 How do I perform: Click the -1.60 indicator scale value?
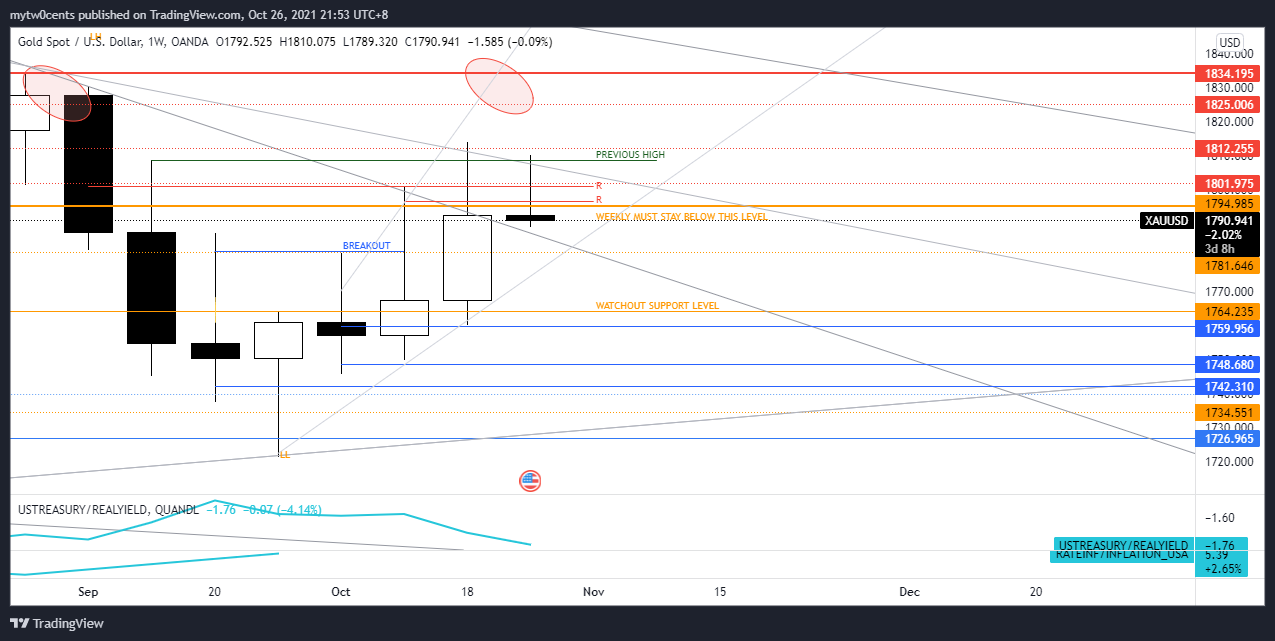(x=1220, y=518)
